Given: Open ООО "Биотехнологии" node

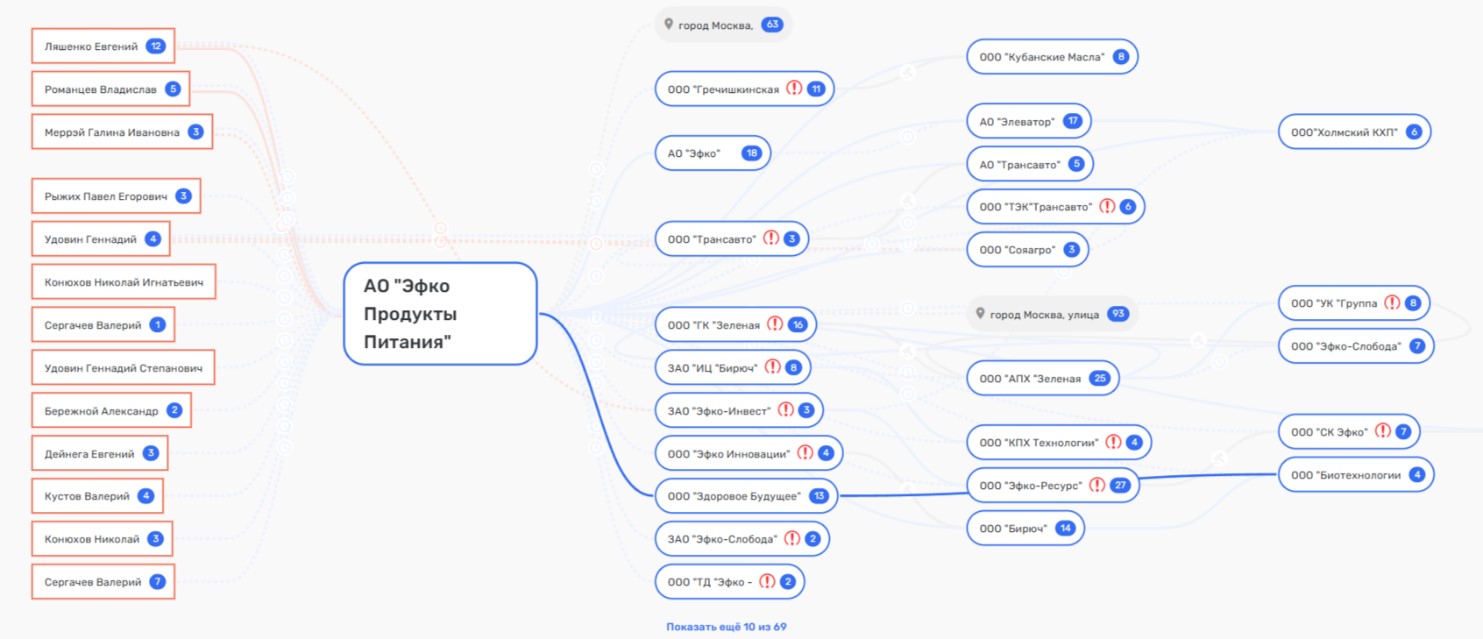Looking at the screenshot, I should [x=1356, y=475].
